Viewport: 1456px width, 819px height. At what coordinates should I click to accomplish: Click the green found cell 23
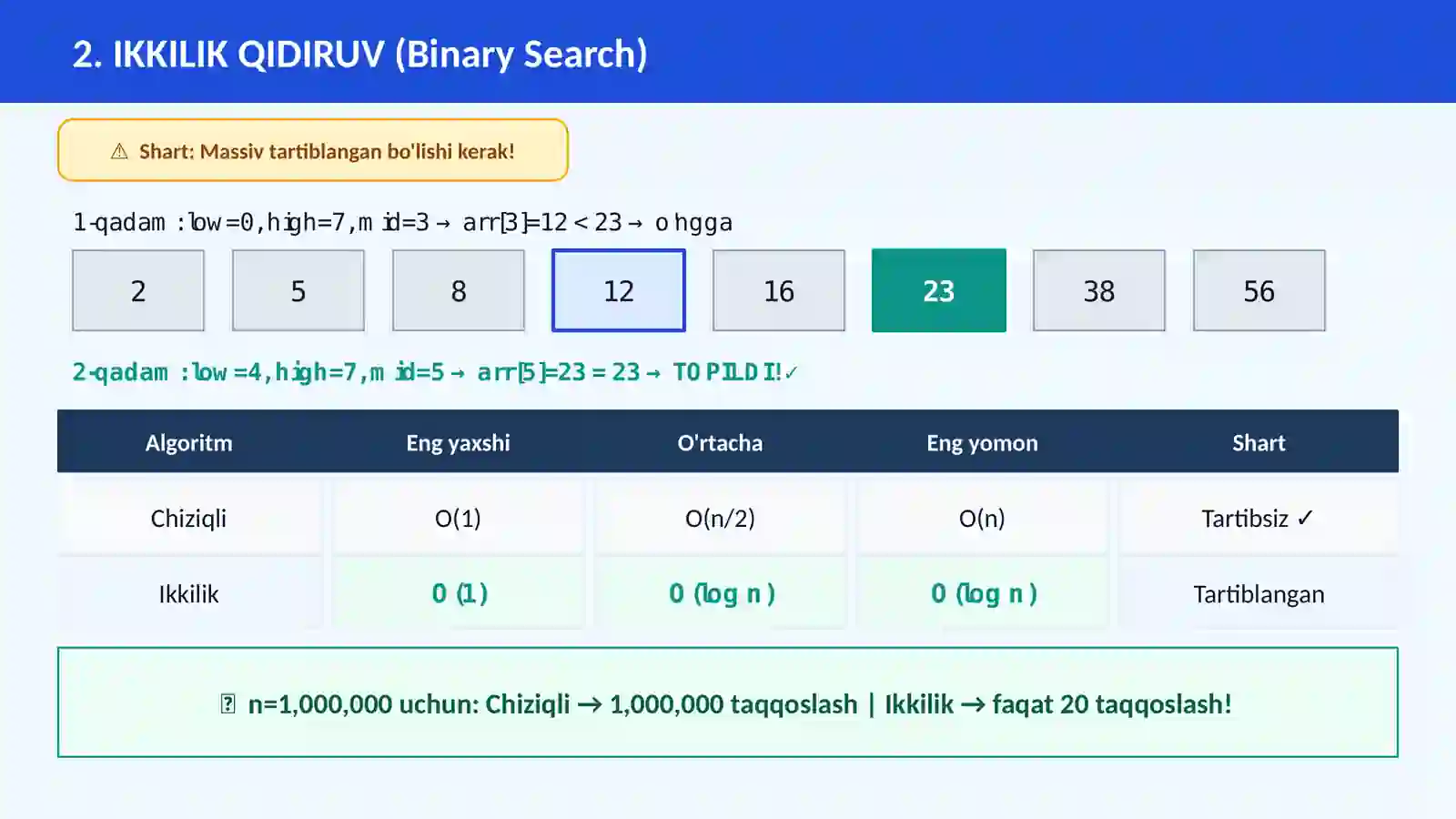[939, 290]
